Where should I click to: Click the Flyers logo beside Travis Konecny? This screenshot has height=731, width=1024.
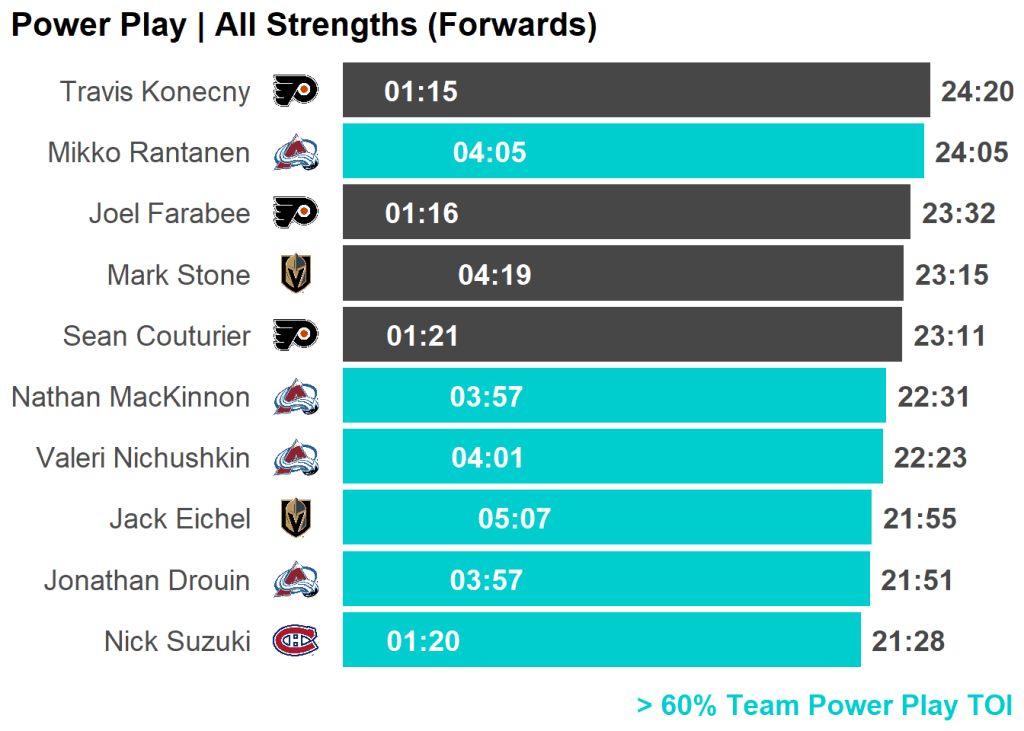click(295, 91)
